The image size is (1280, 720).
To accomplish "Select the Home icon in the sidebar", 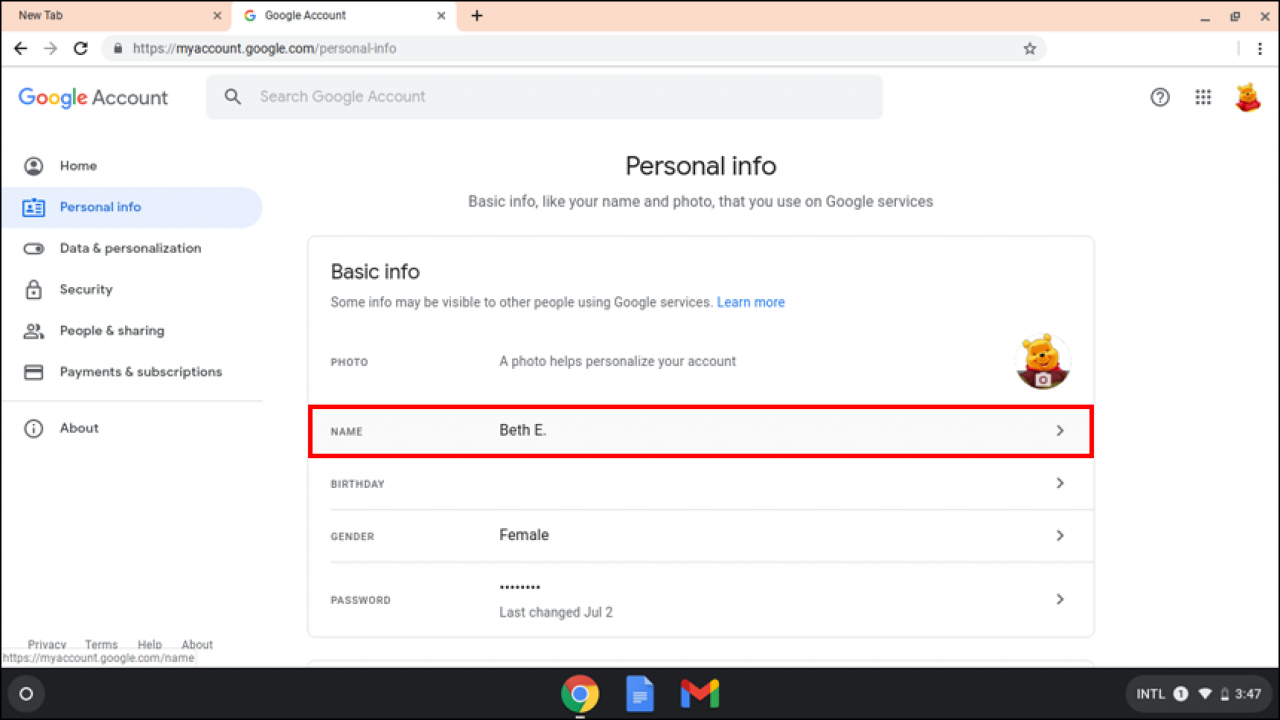I will (x=34, y=166).
